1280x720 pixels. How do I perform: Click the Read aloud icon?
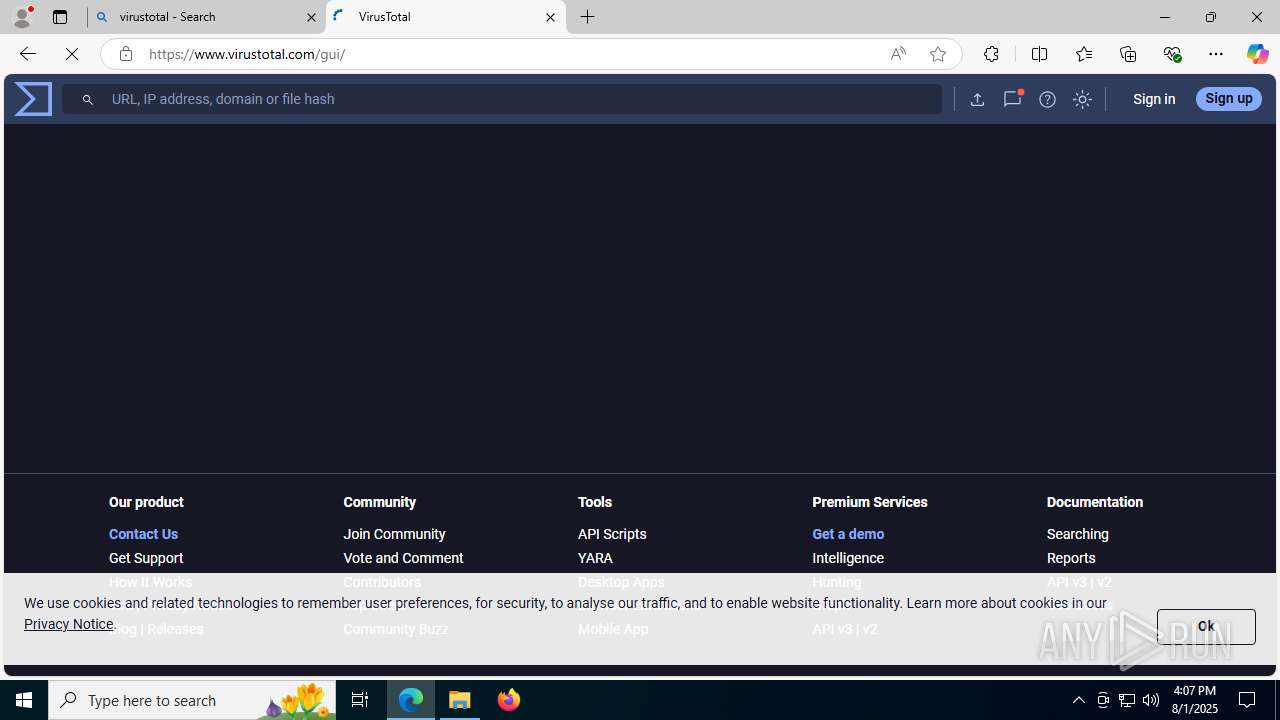898,54
